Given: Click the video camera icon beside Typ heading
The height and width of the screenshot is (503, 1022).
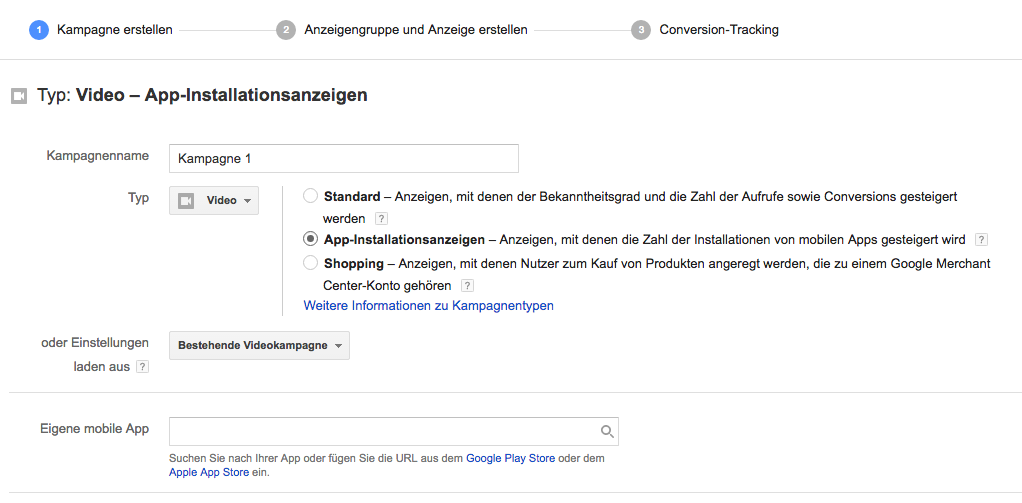Looking at the screenshot, I should 19,96.
